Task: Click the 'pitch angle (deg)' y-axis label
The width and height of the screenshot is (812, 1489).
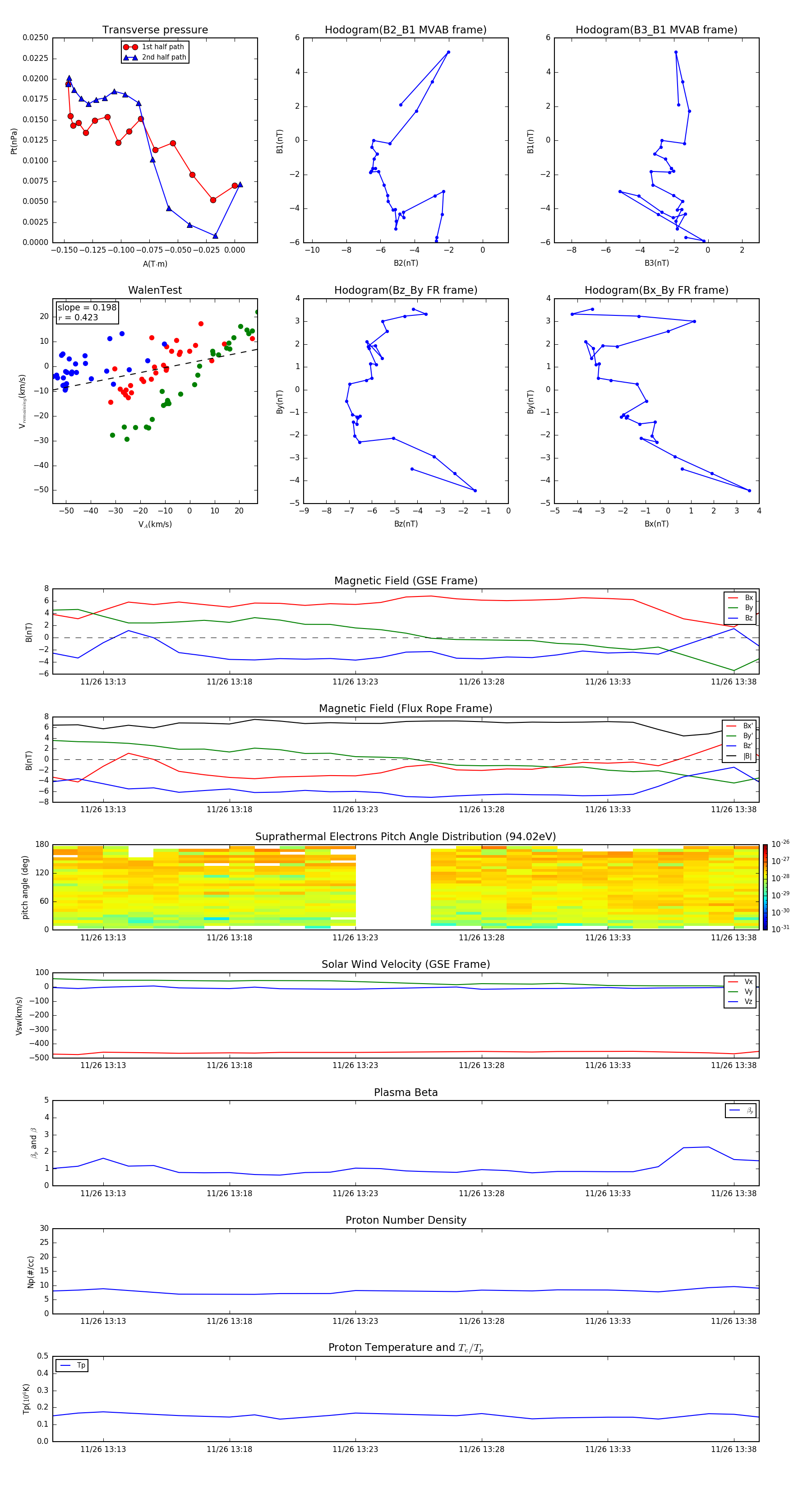Action: point(25,887)
